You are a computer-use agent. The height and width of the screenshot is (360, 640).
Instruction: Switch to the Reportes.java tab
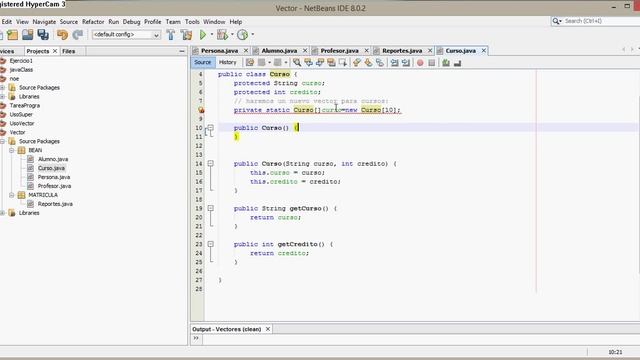click(402, 51)
